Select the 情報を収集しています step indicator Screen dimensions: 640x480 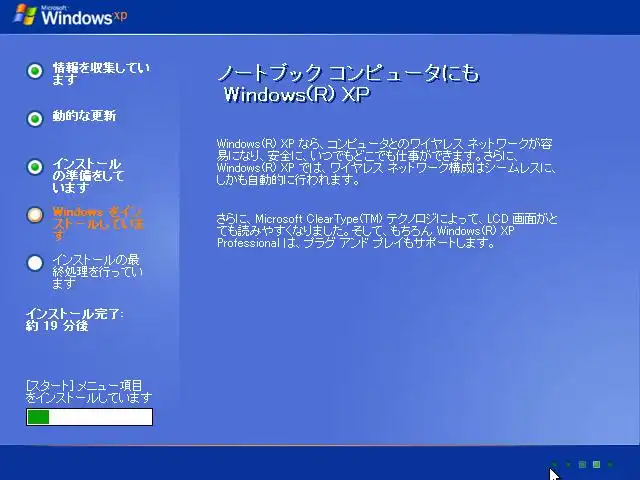click(35, 71)
